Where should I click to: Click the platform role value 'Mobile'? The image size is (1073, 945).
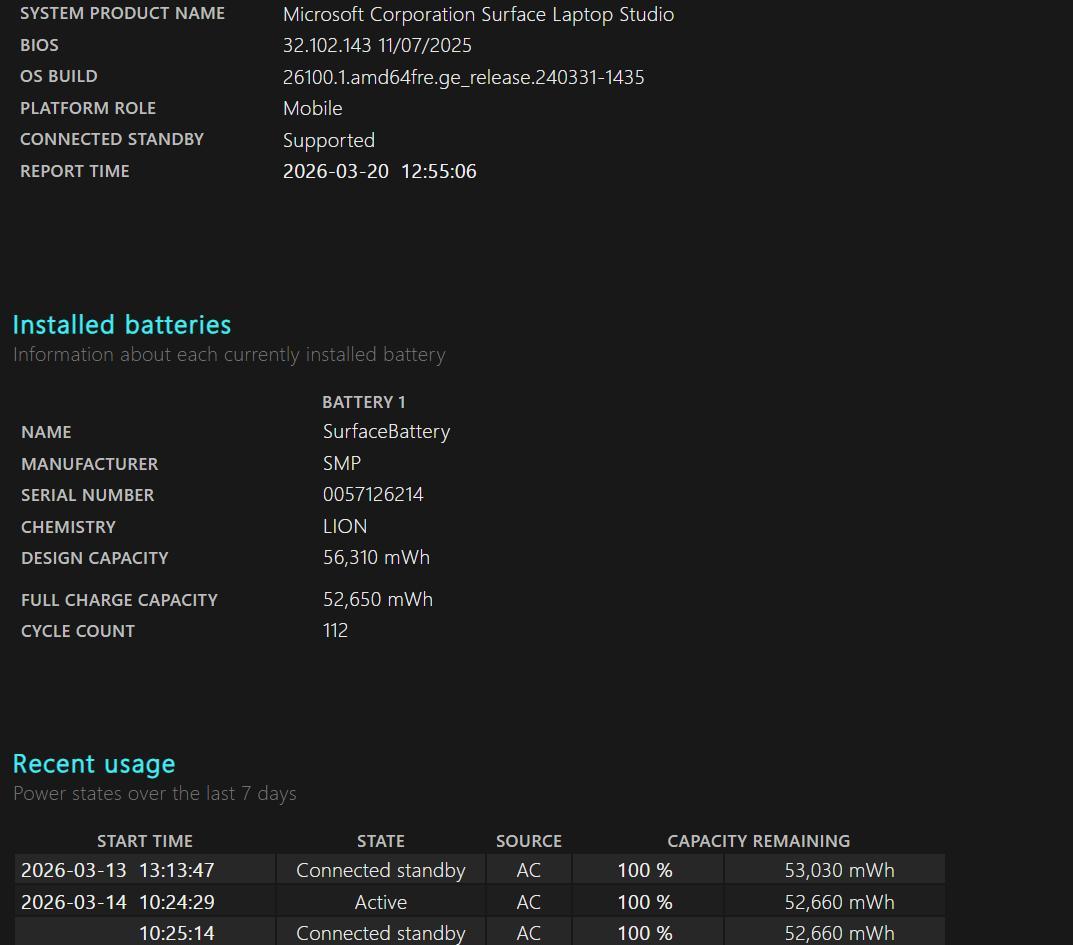(x=313, y=108)
